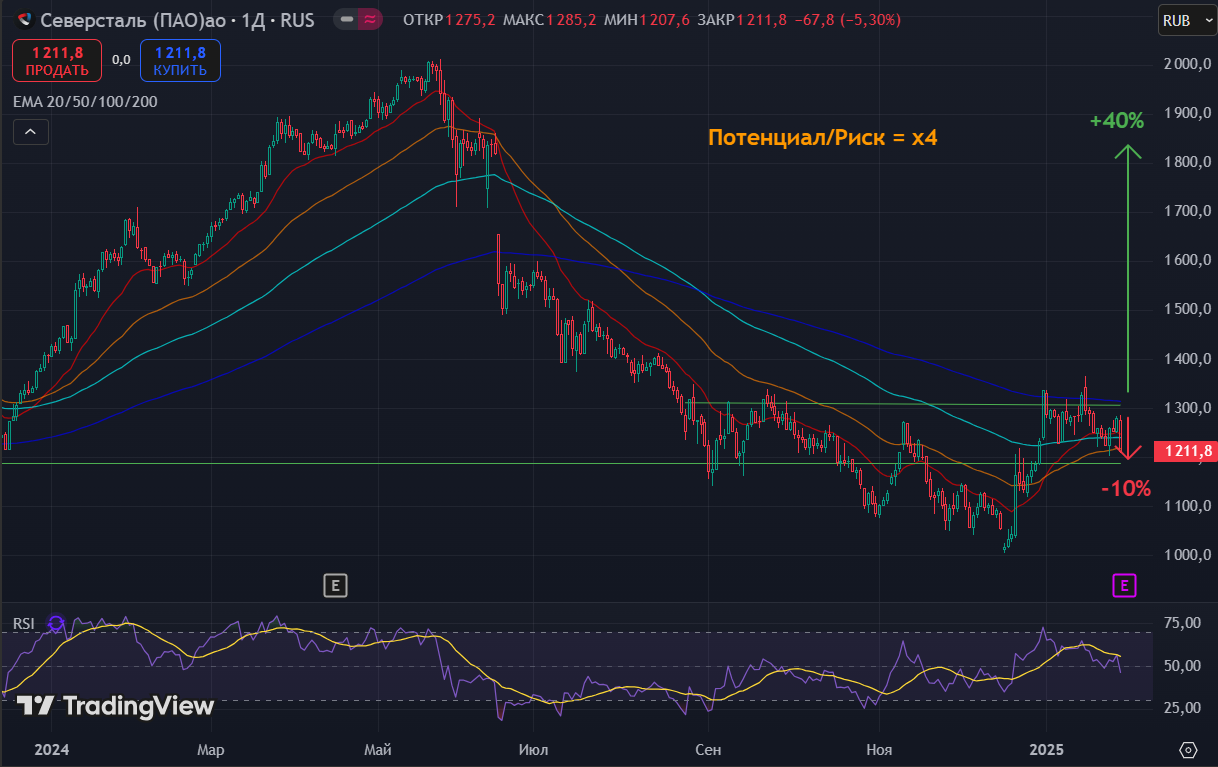
Task: Click the current price label 1211,8 on axis
Action: (x=1188, y=451)
